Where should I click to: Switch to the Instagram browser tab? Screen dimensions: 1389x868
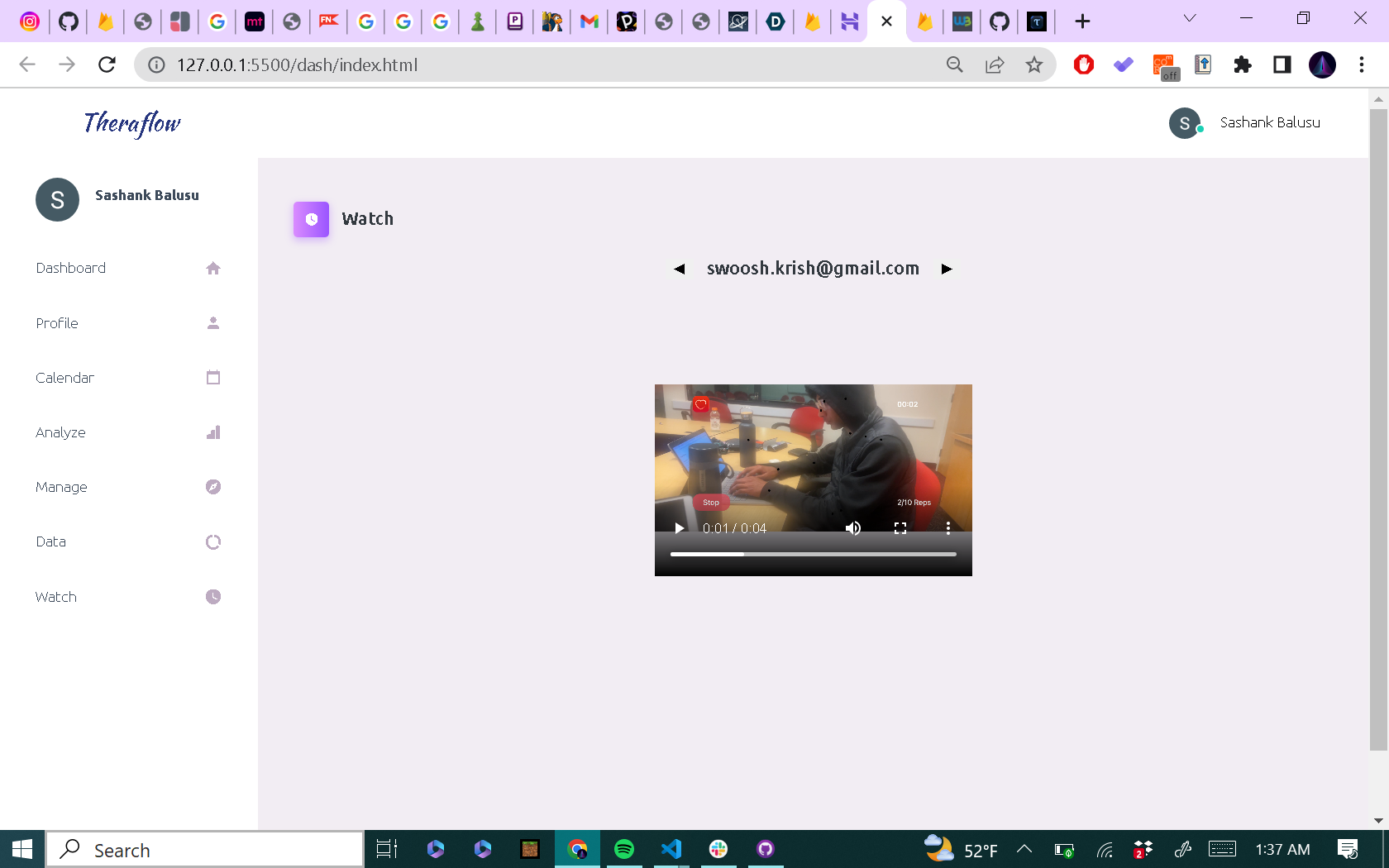pos(30,21)
